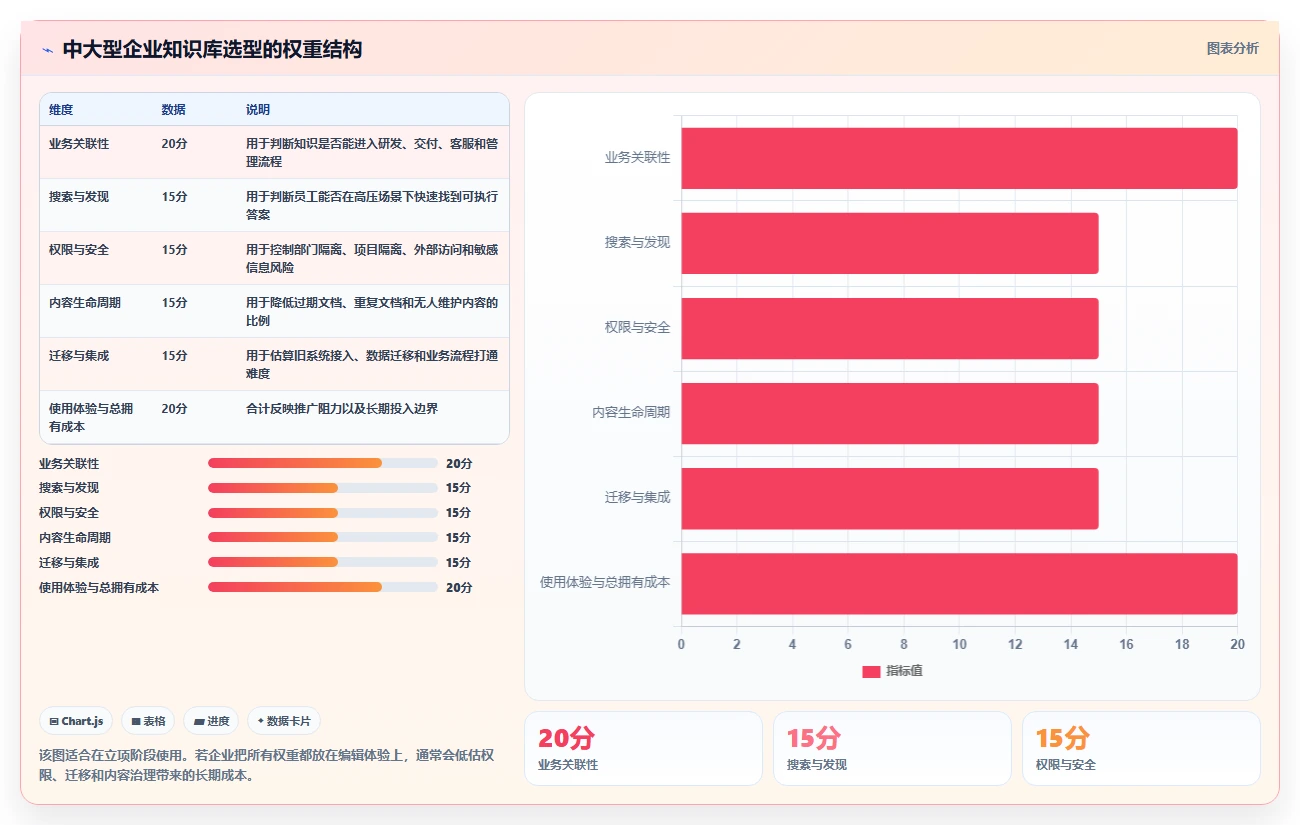Click the 搜索与发现 bar in chart
This screenshot has width=1300, height=825.
click(890, 243)
